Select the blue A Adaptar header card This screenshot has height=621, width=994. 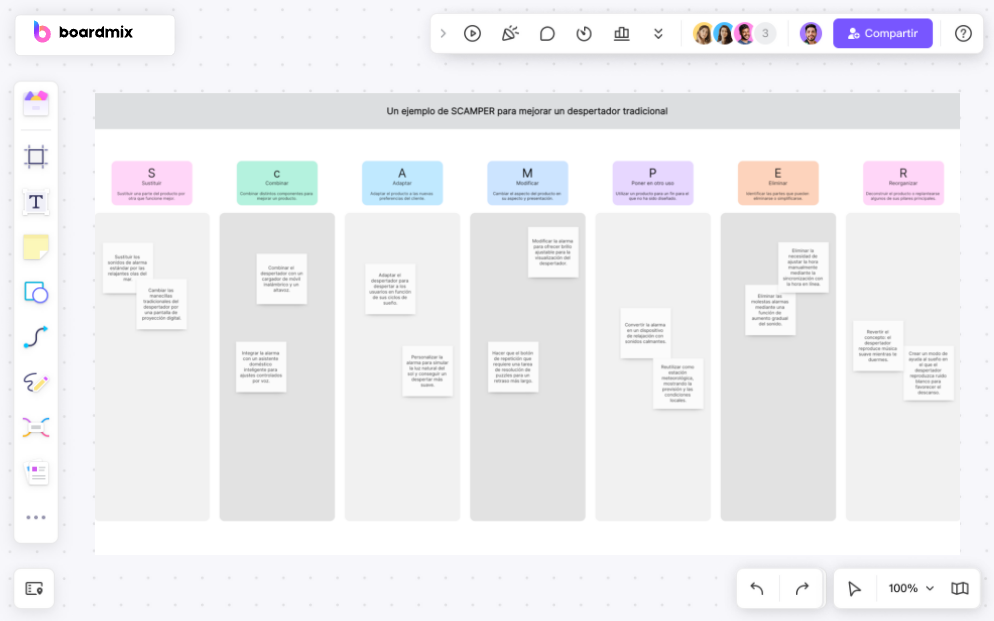pyautogui.click(x=403, y=183)
